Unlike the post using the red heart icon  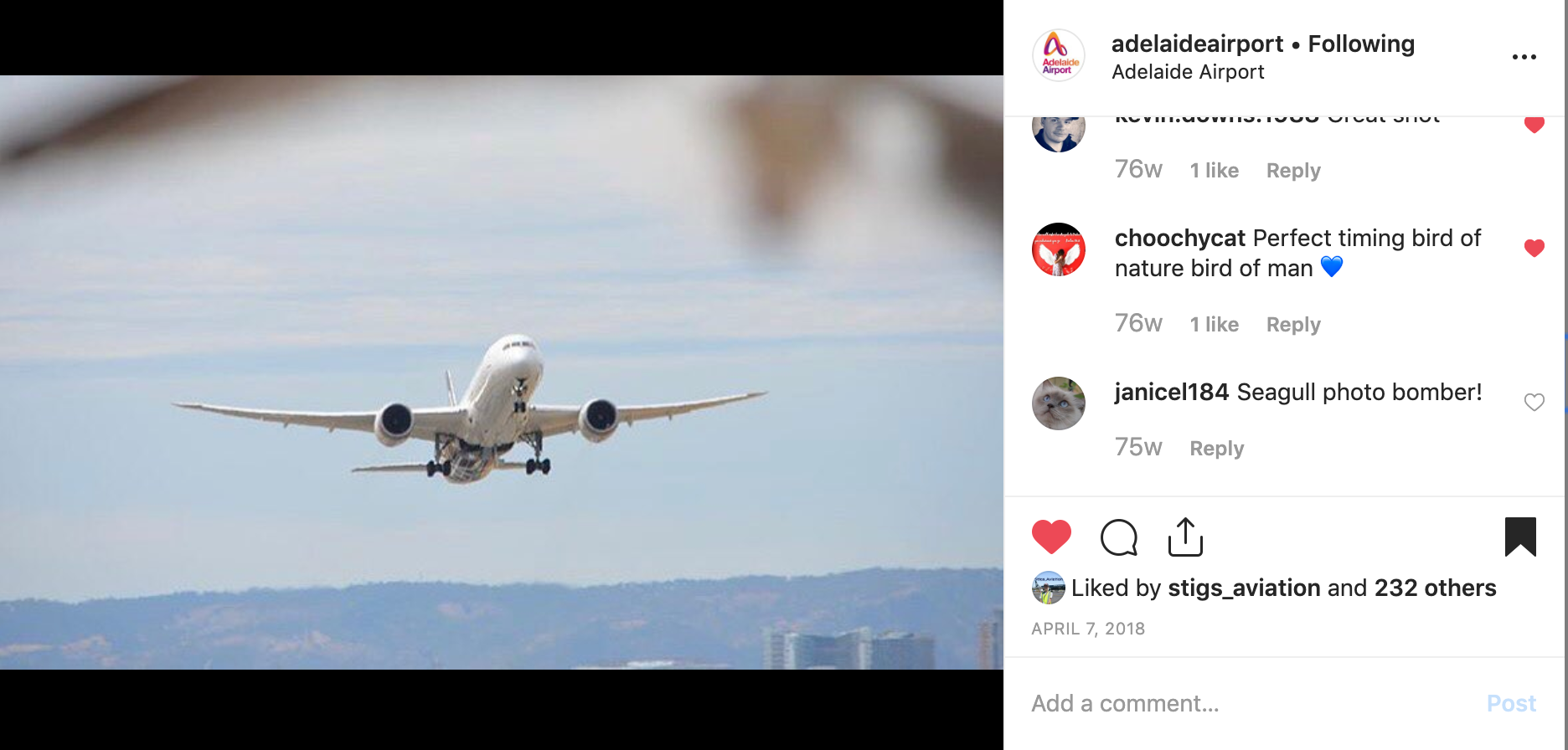(1051, 537)
